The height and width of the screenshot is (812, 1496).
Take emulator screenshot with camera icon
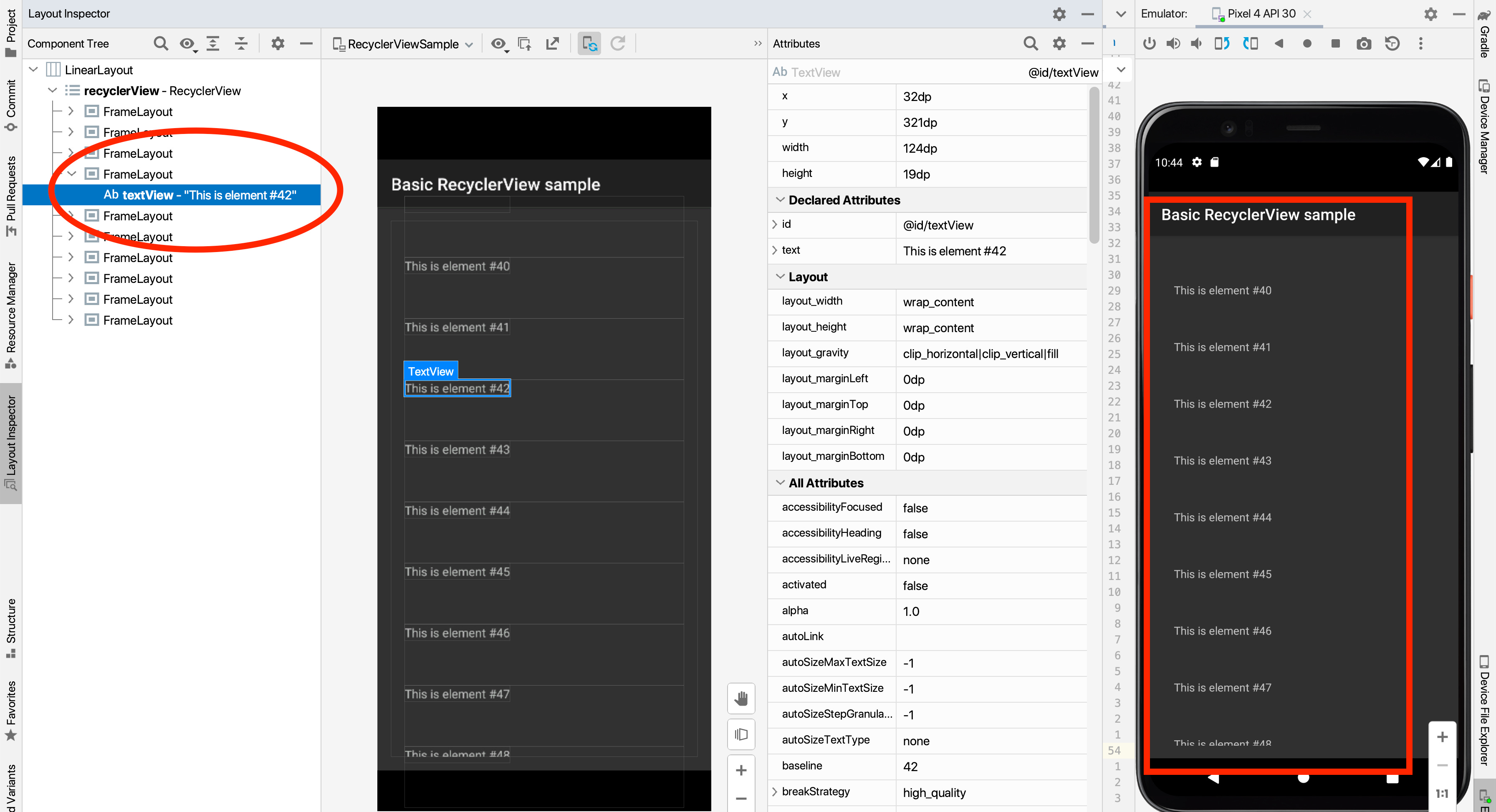(x=1364, y=43)
